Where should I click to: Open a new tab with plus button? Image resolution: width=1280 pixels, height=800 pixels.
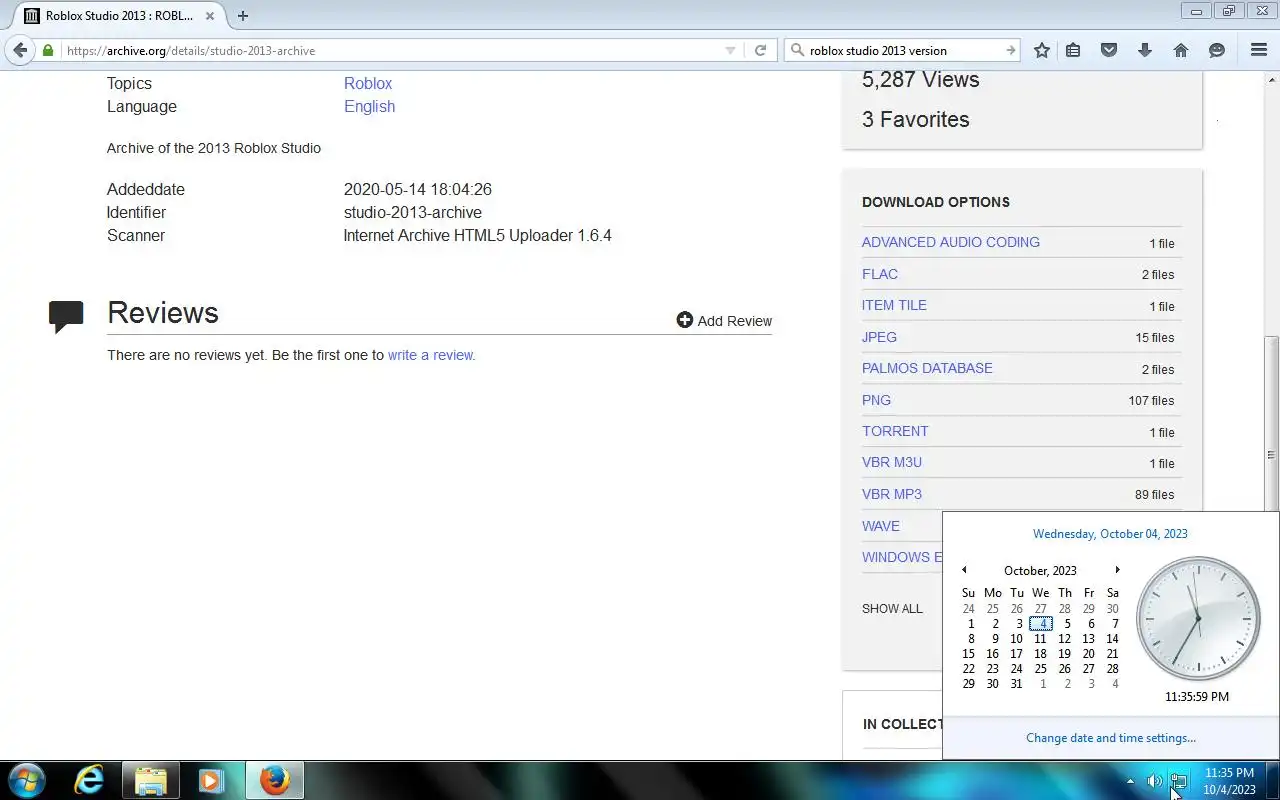(243, 16)
